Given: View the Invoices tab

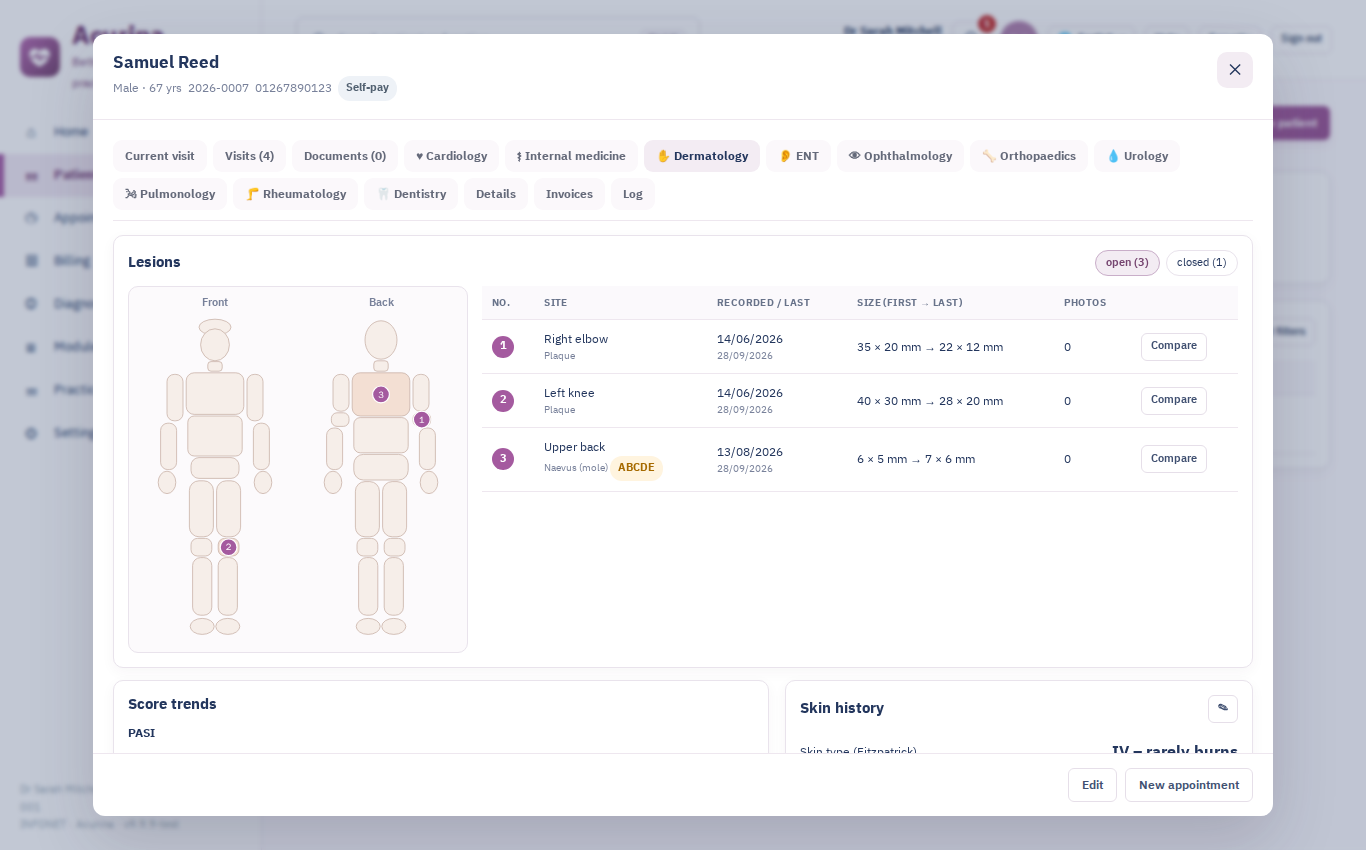Looking at the screenshot, I should coord(569,194).
